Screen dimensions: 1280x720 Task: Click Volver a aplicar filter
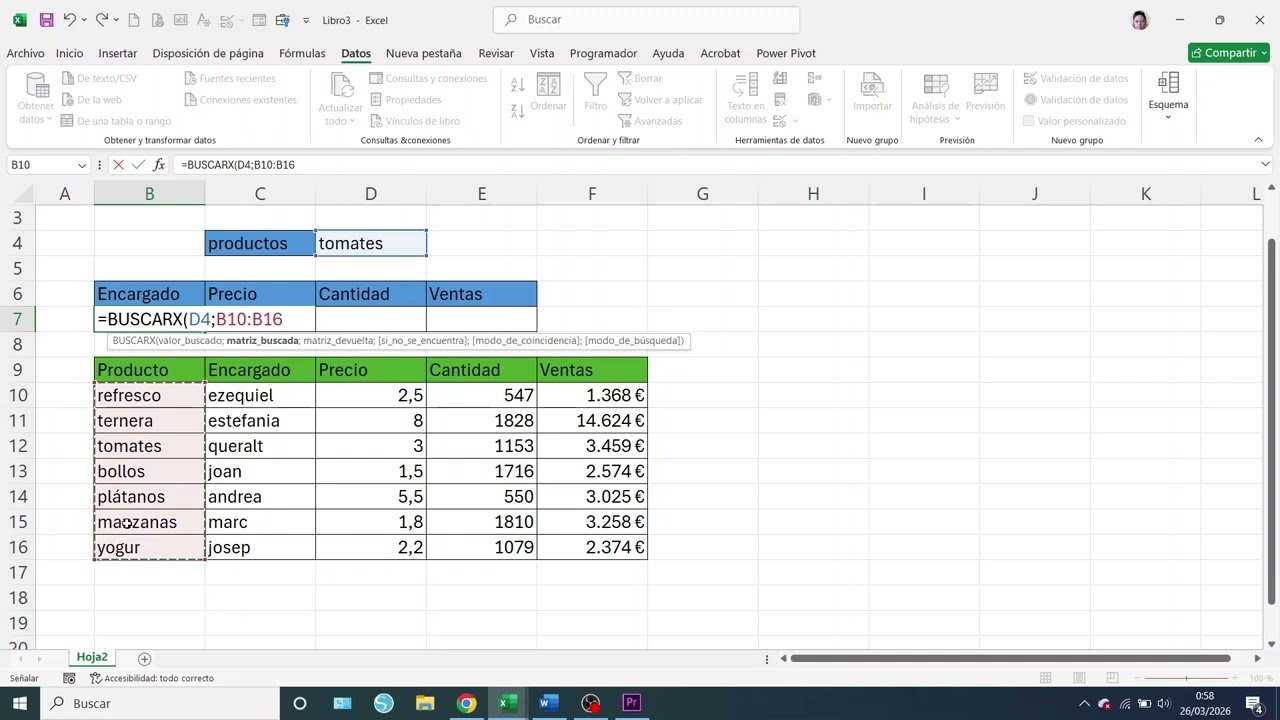[x=660, y=100]
